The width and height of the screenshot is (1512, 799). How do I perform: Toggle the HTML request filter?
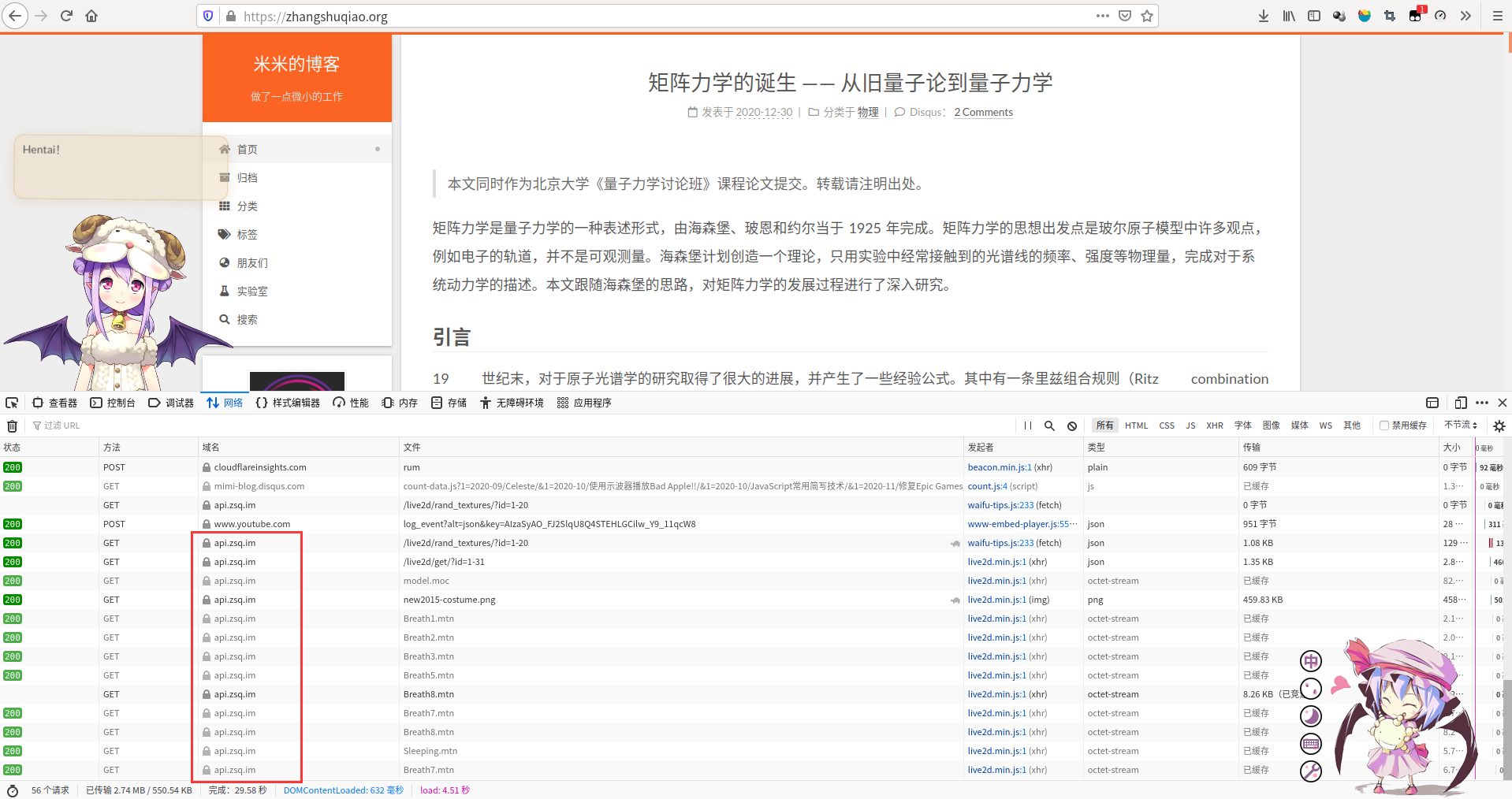pos(1136,426)
